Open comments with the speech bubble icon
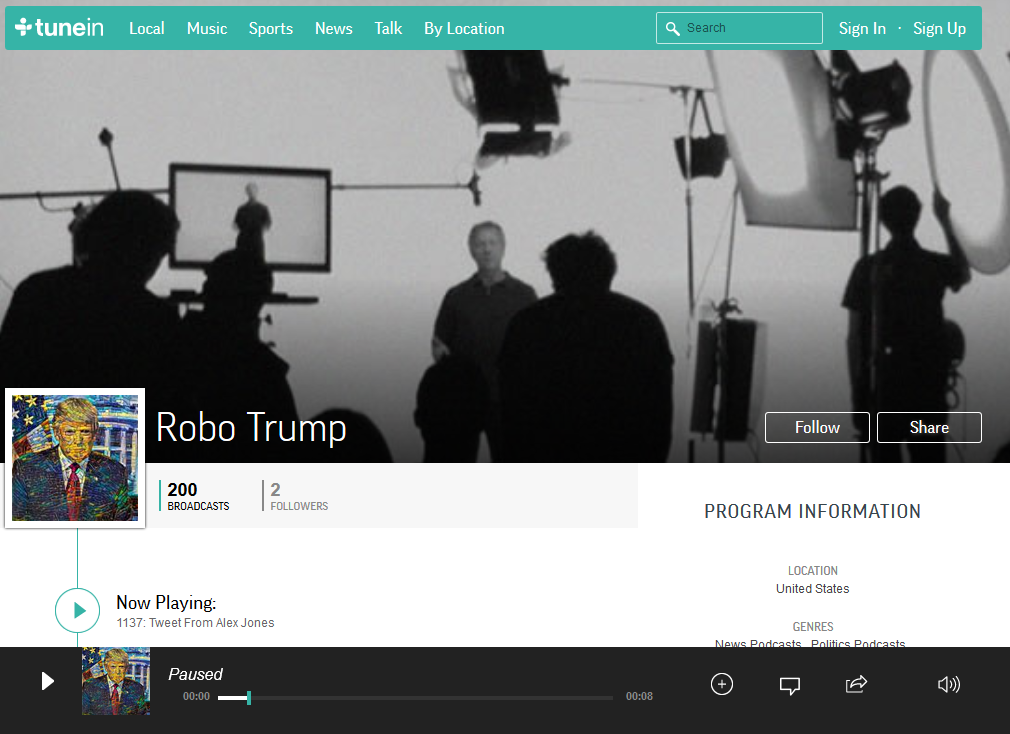The width and height of the screenshot is (1010, 734). (790, 684)
